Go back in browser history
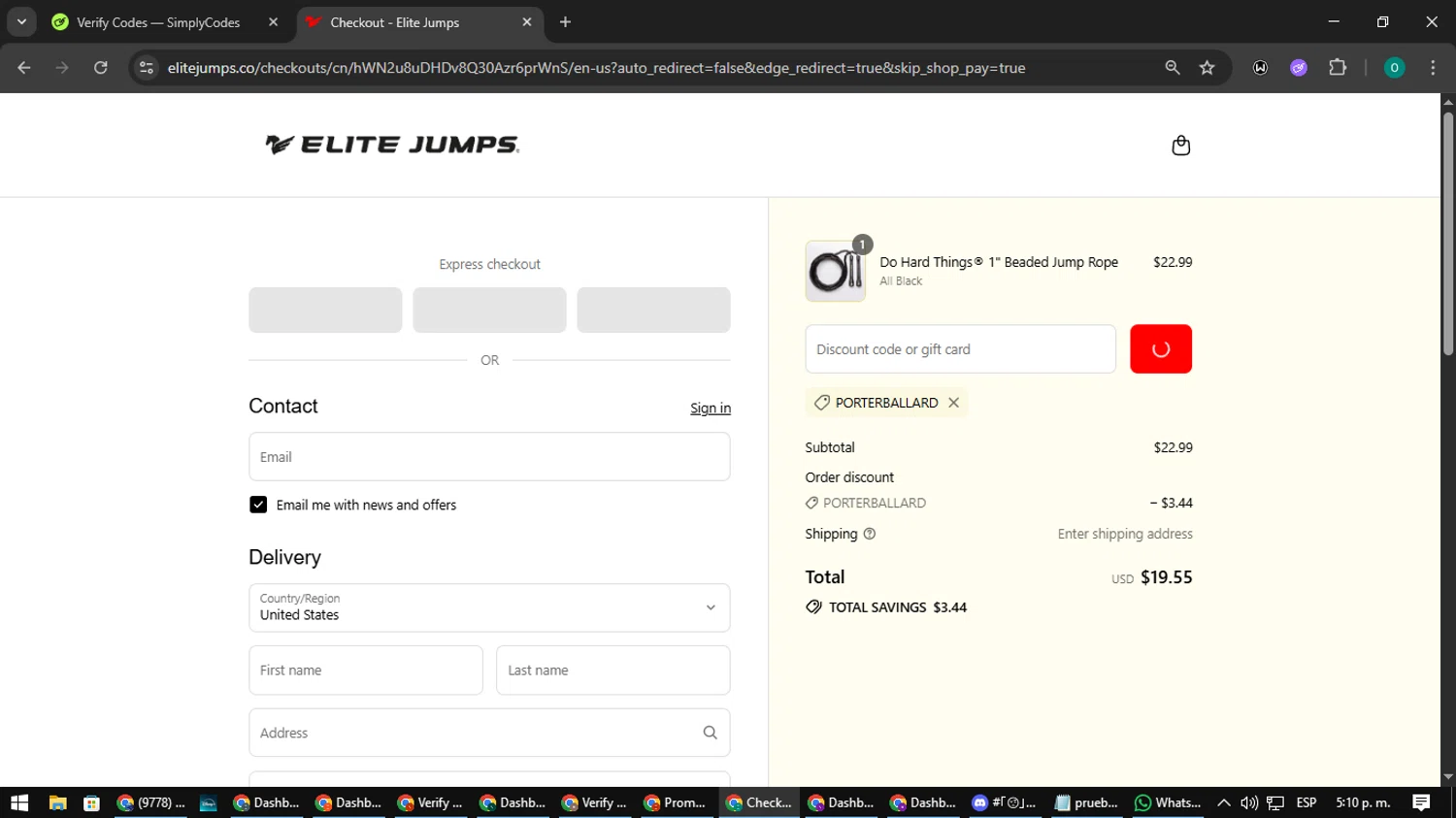Viewport: 1456px width, 818px height. [x=24, y=68]
